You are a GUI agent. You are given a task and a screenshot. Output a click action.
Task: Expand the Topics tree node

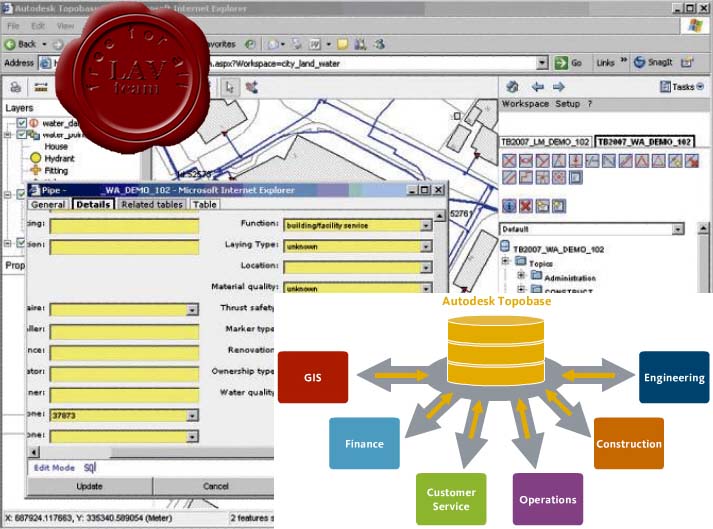506,261
